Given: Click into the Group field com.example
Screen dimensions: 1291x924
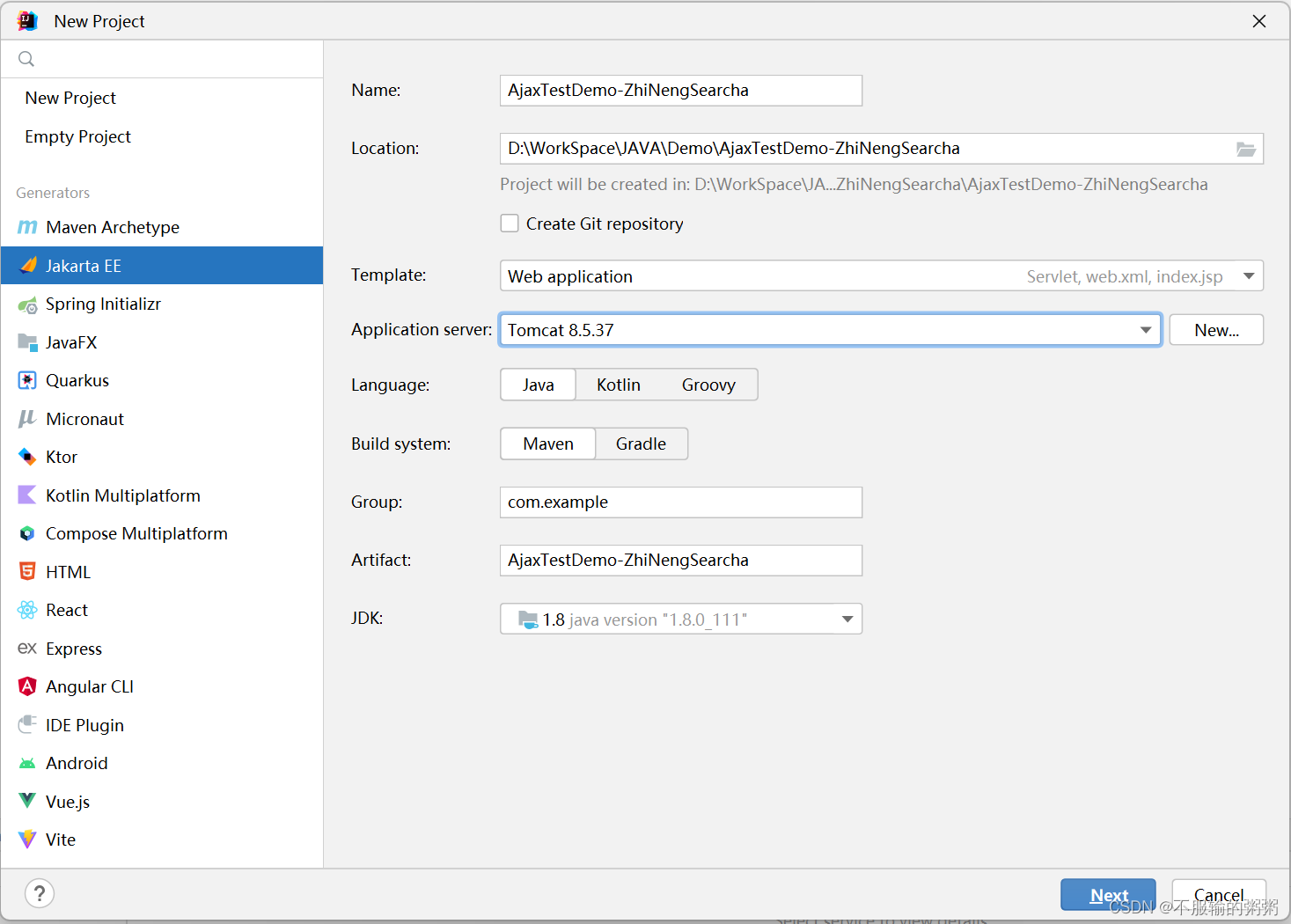Looking at the screenshot, I should point(681,502).
